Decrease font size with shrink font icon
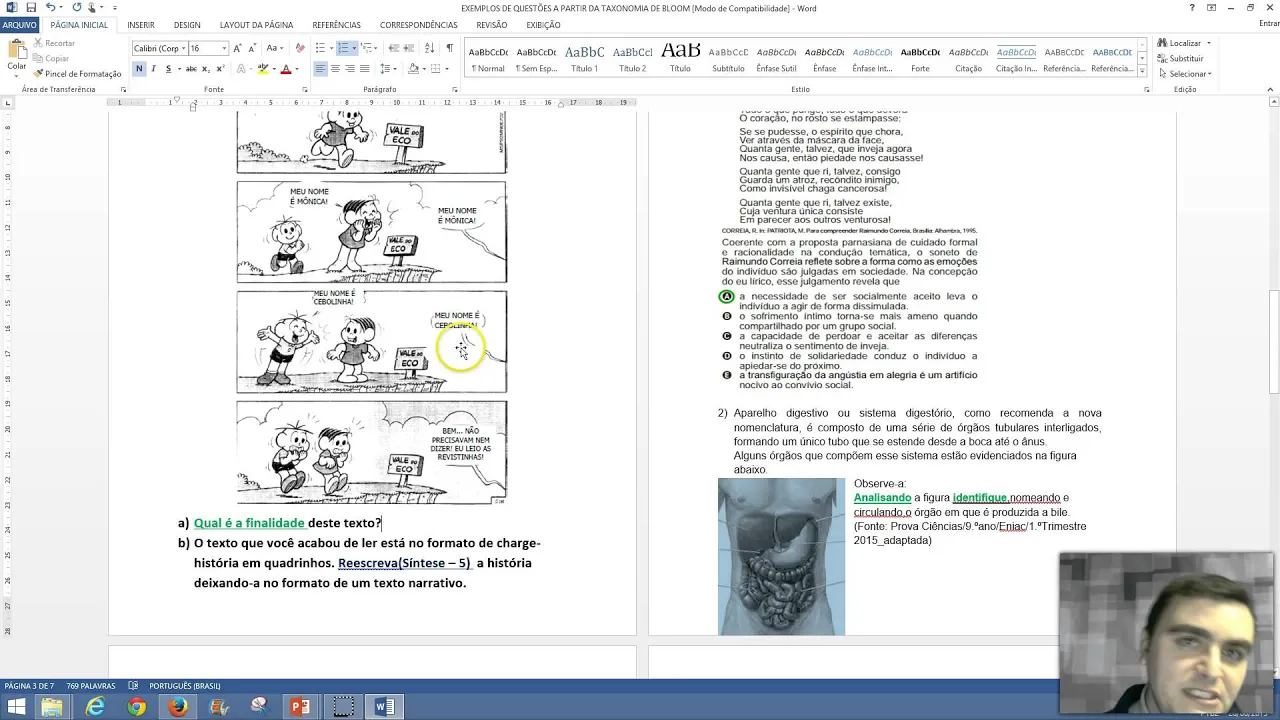This screenshot has height=720, width=1280. coord(252,48)
